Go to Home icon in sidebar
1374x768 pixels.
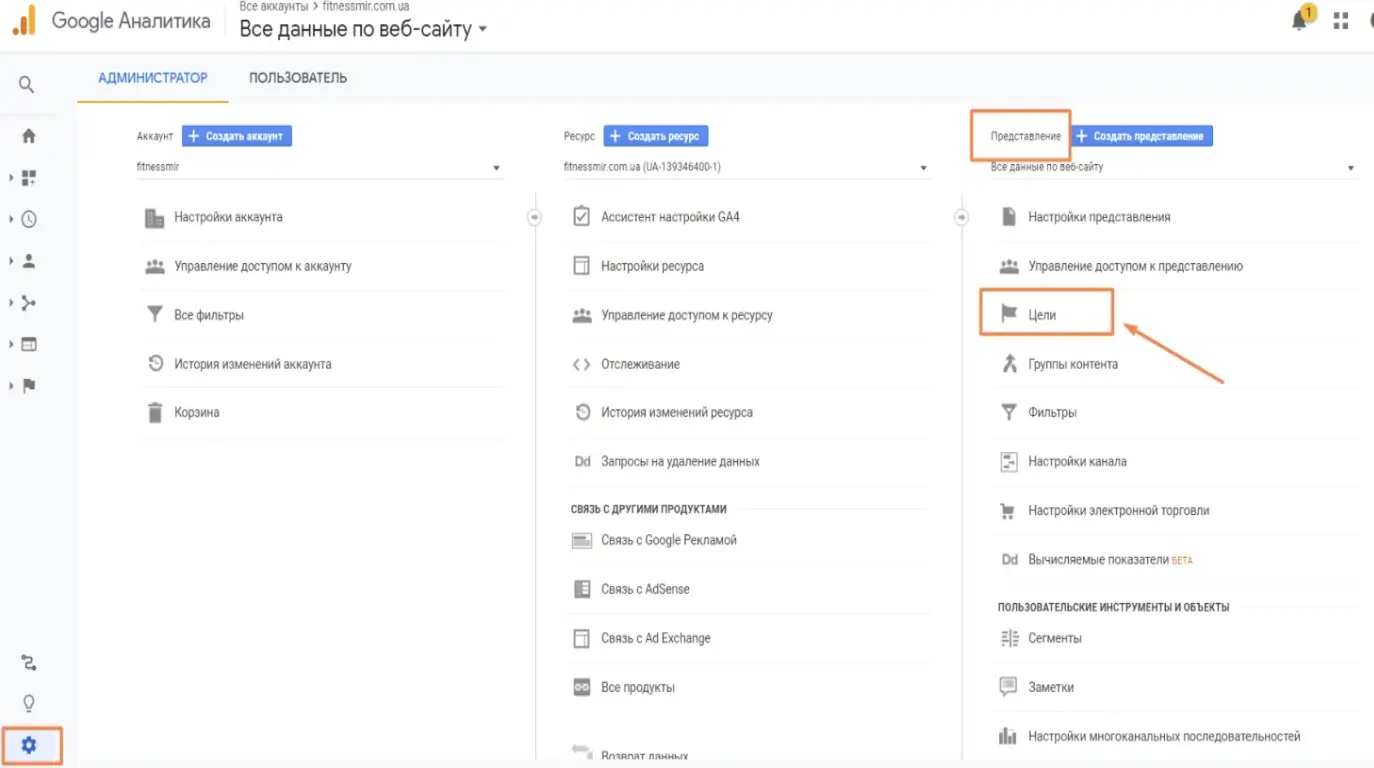28,136
